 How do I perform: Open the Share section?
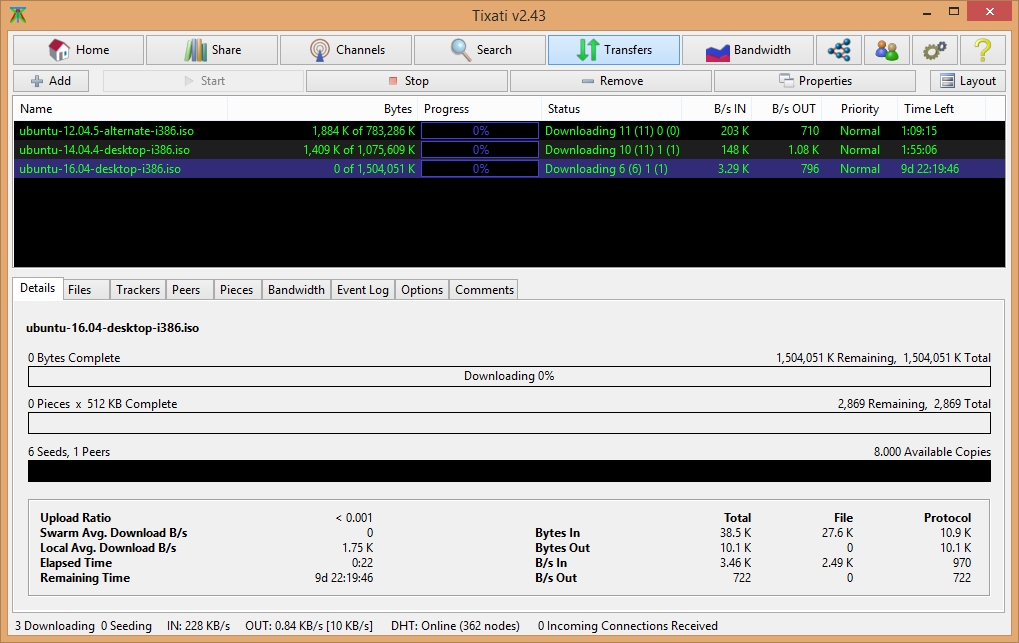click(212, 50)
